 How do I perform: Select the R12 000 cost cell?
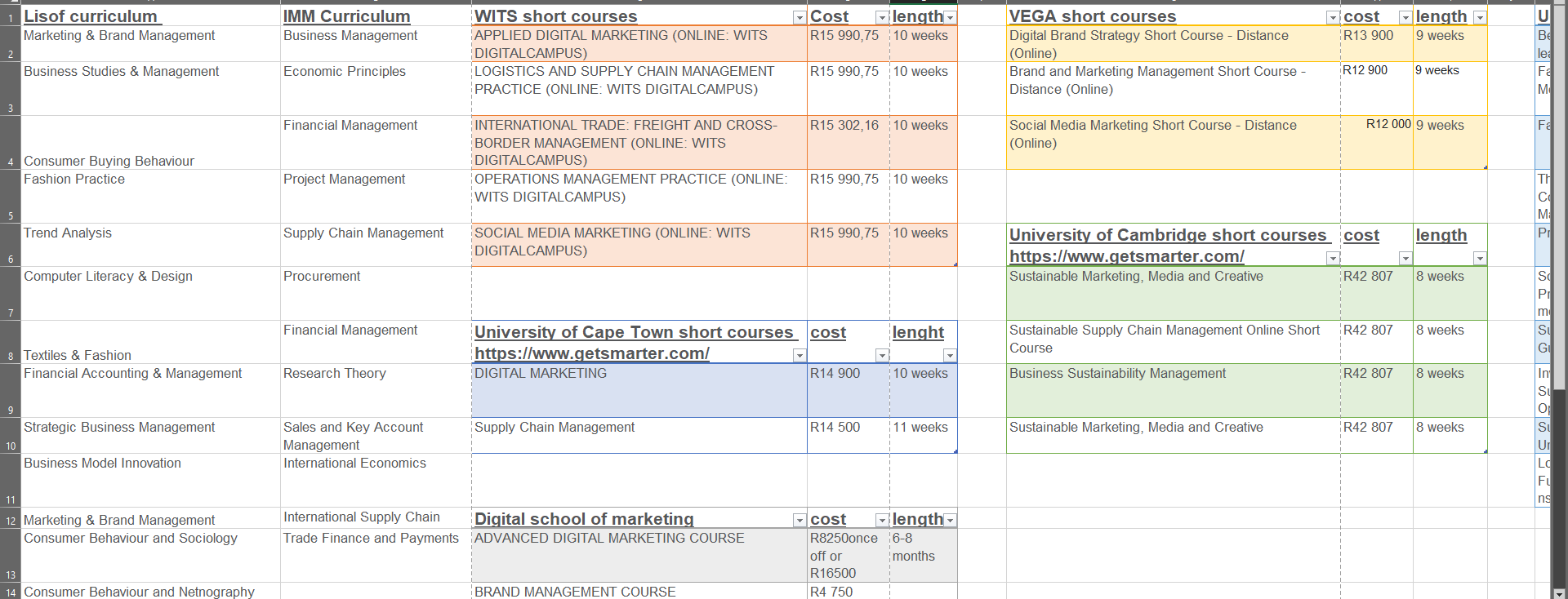coord(1377,143)
